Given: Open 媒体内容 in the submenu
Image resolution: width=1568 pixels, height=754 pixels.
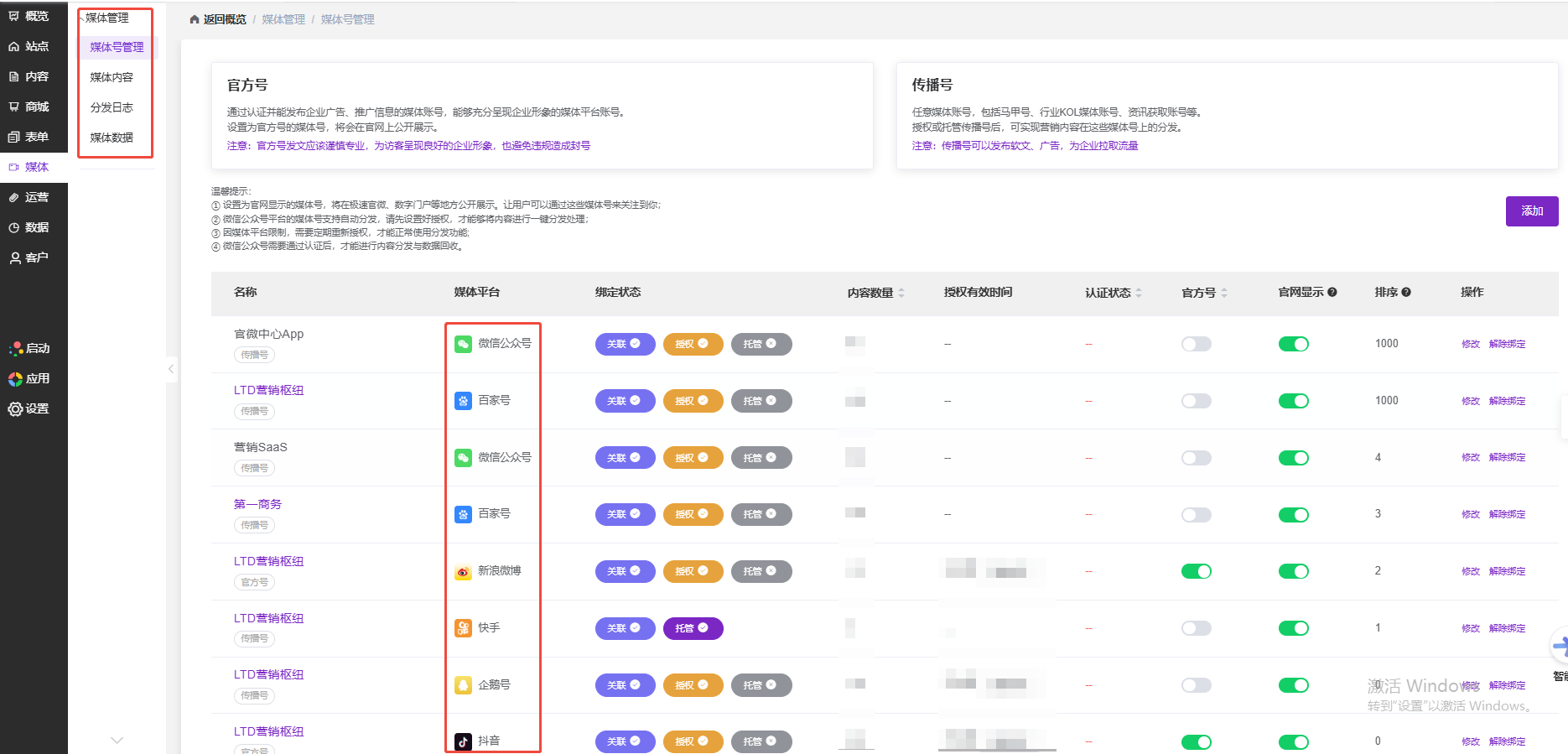Looking at the screenshot, I should (112, 77).
